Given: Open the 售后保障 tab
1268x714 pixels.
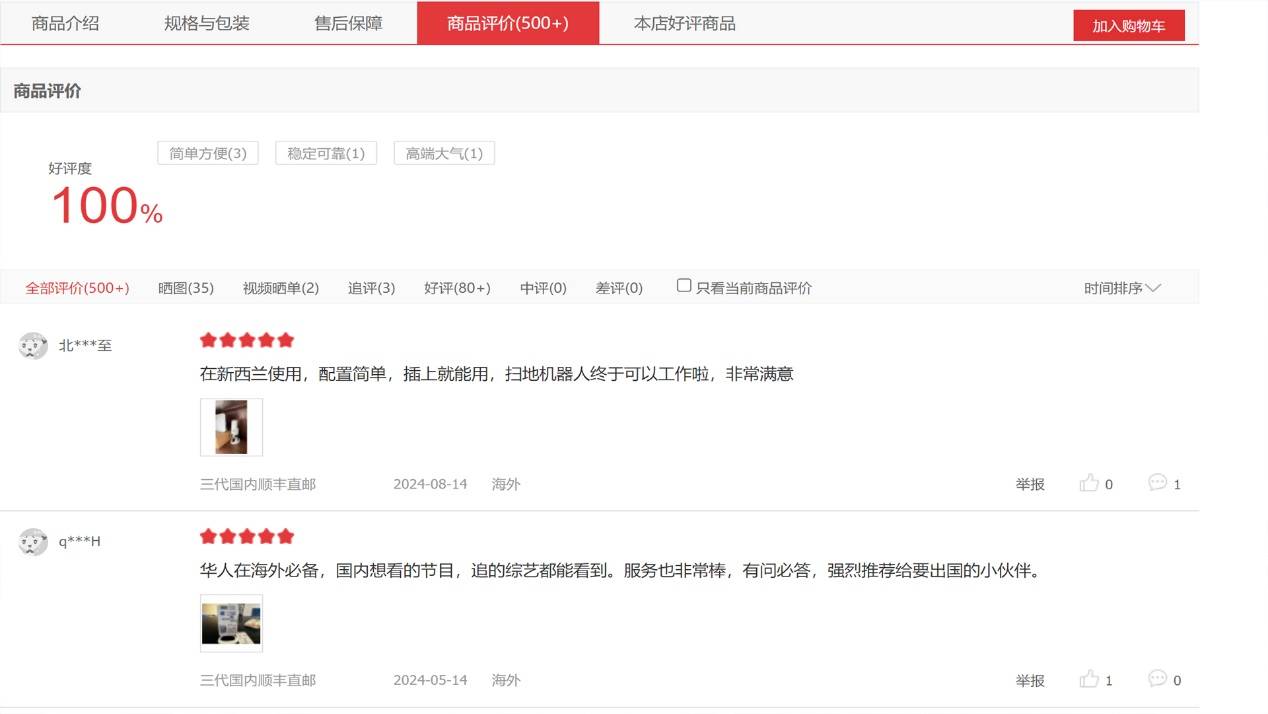Looking at the screenshot, I should [348, 23].
